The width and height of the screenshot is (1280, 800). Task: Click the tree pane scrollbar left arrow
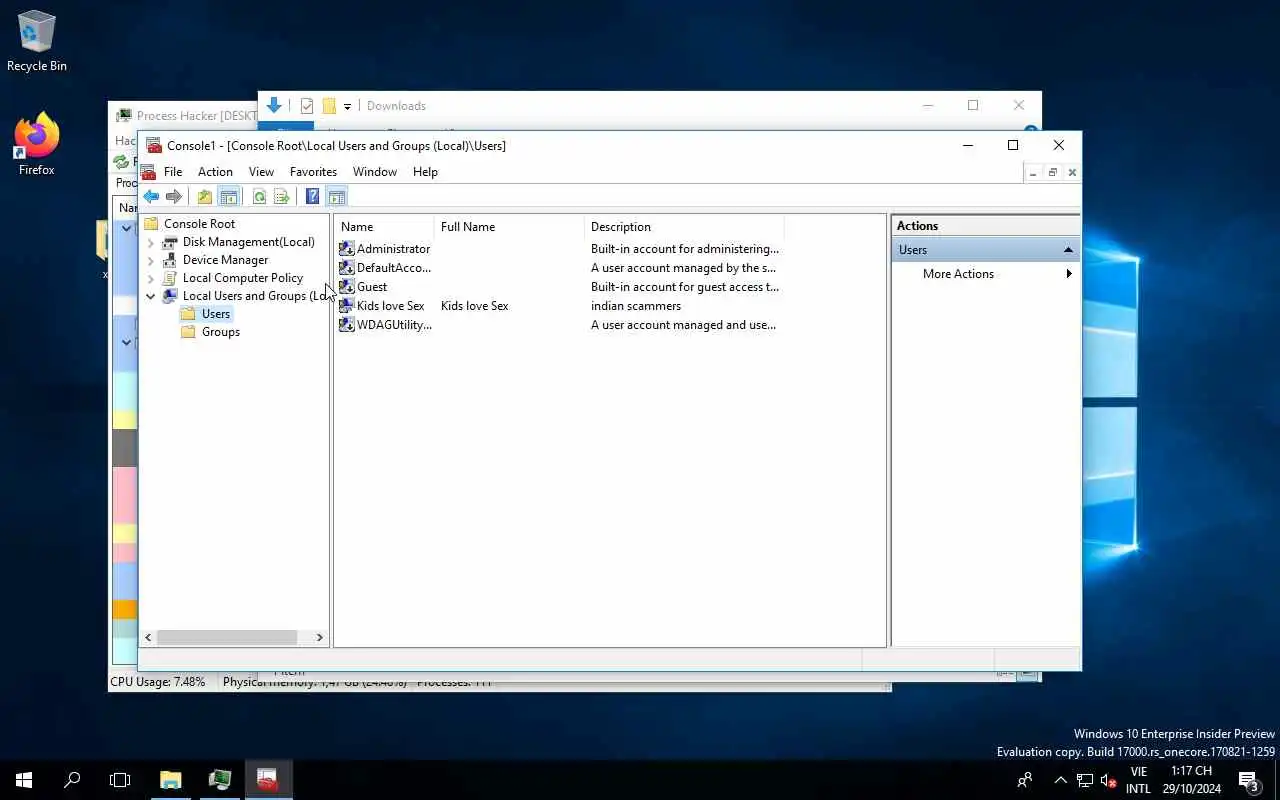[x=148, y=637]
